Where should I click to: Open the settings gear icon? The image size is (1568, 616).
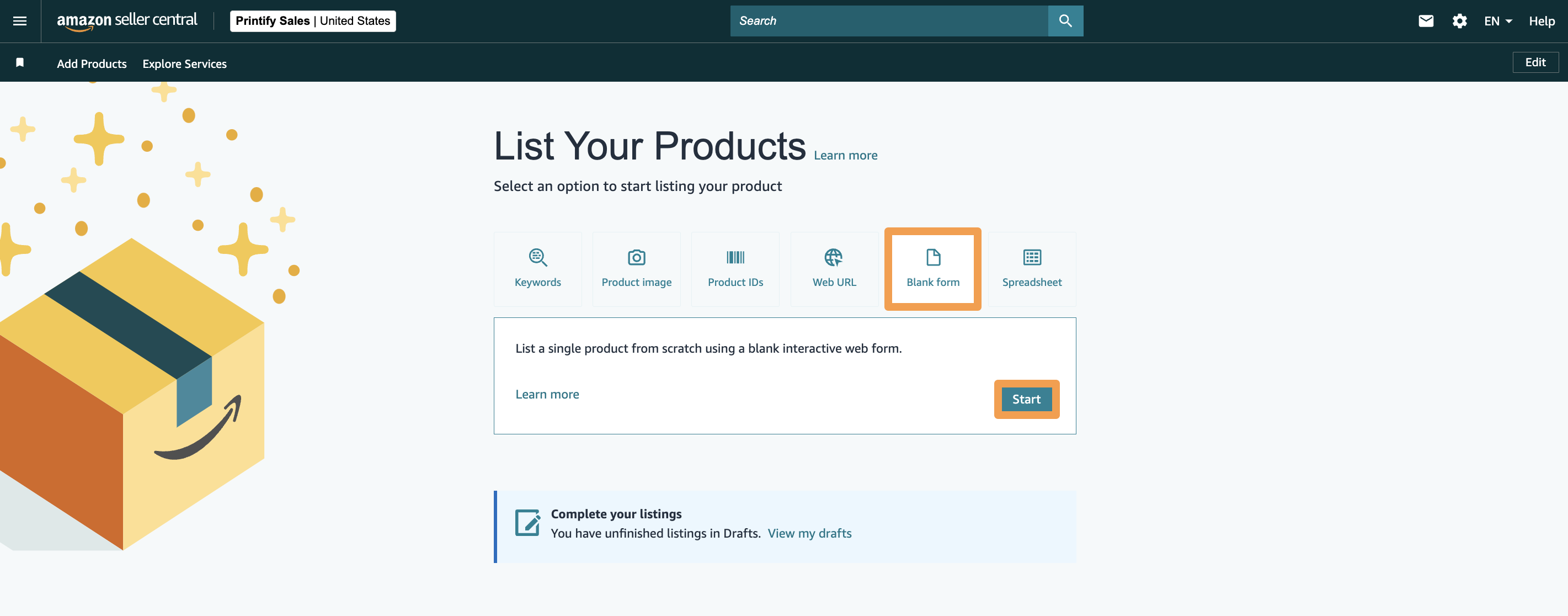[1459, 22]
